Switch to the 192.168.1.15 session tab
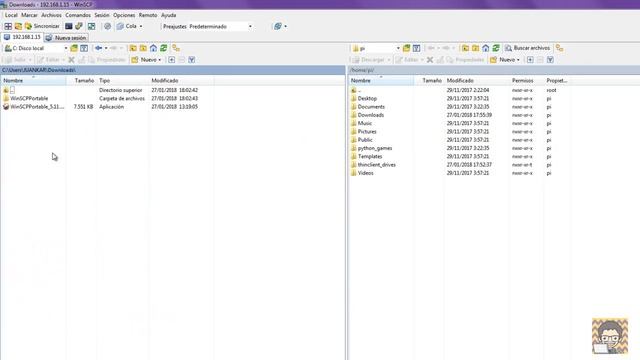640x360 pixels. pos(22,37)
